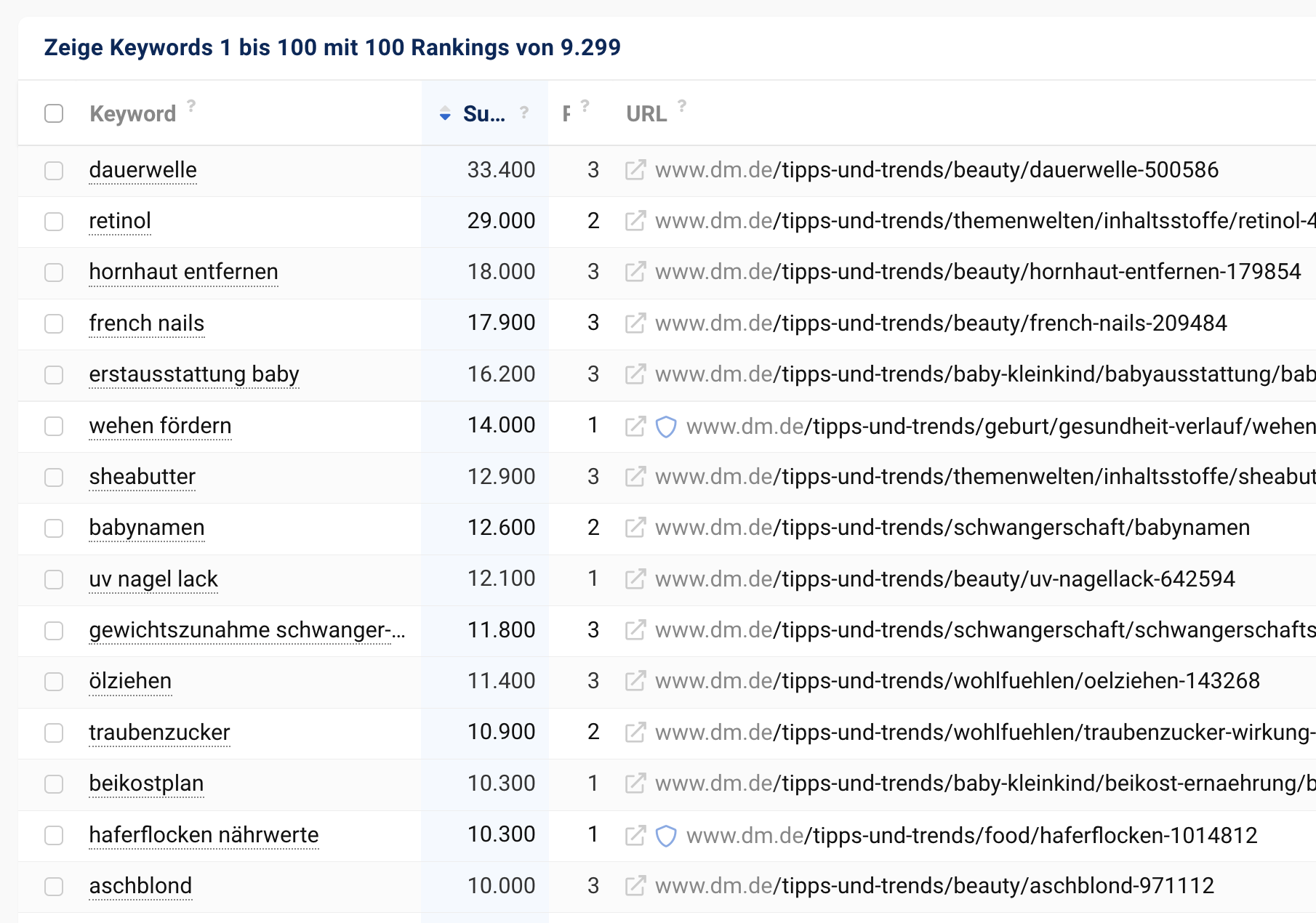Open the dauerwelle keyword link
The height and width of the screenshot is (923, 1316).
coord(143,170)
